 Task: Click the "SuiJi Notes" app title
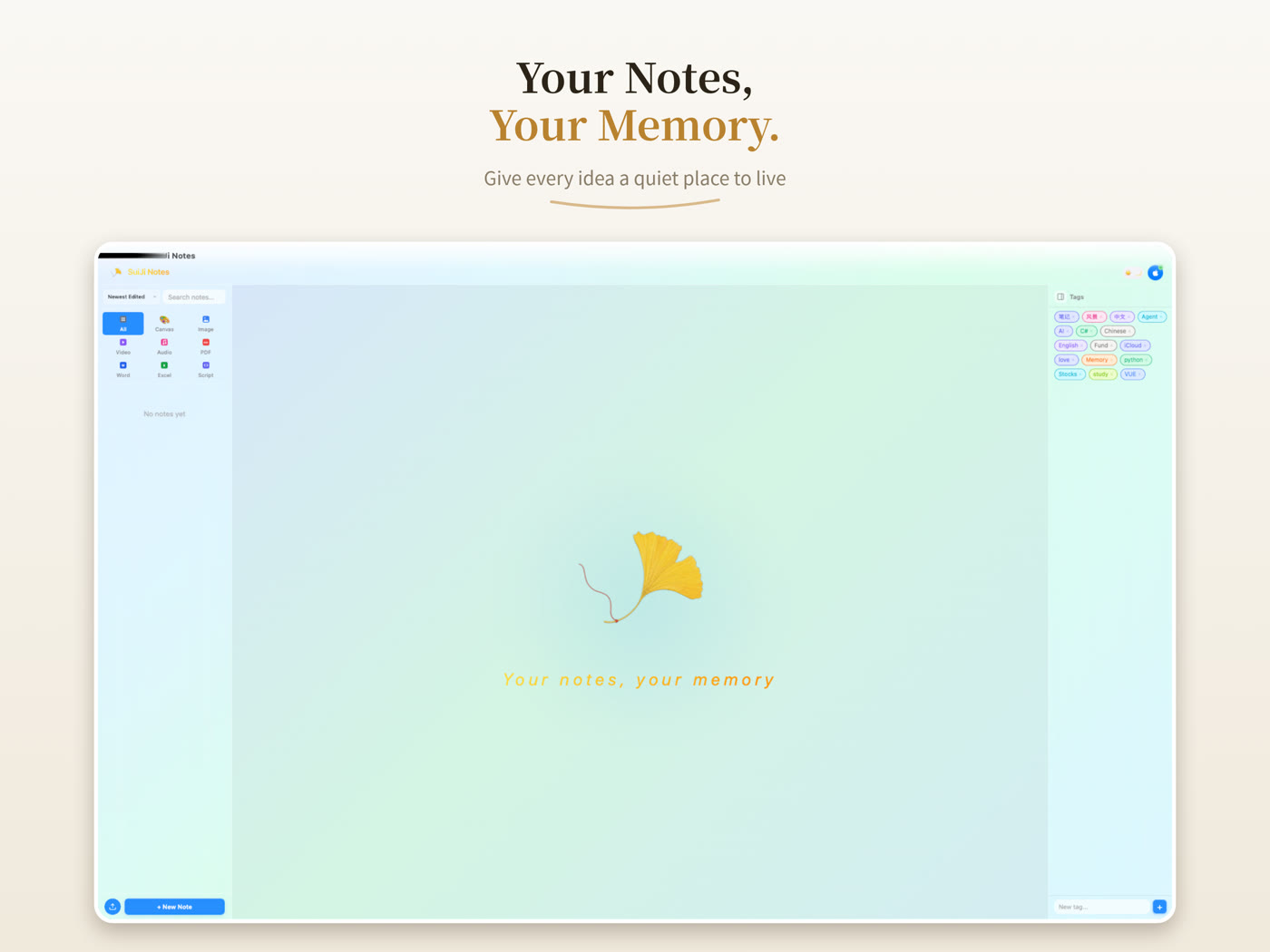[x=149, y=272]
